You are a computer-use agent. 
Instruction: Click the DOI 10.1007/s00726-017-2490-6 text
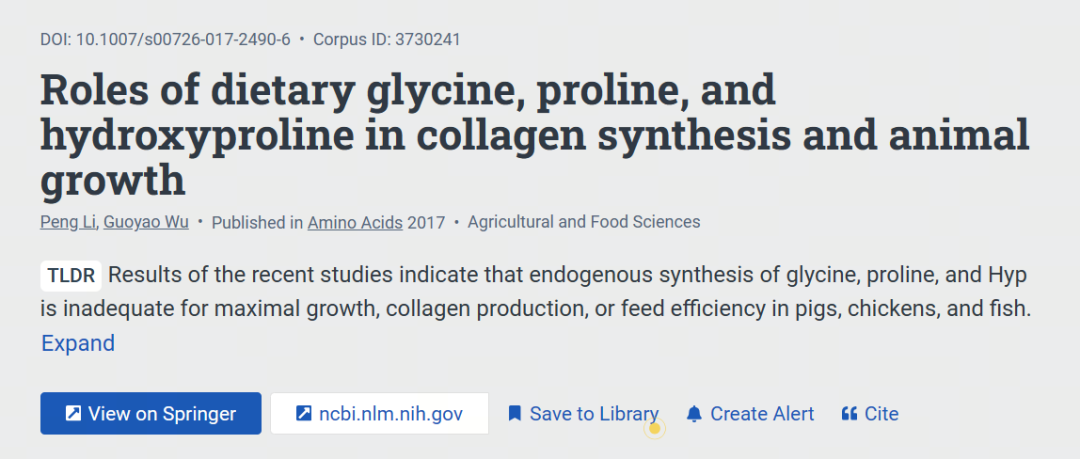click(x=165, y=39)
